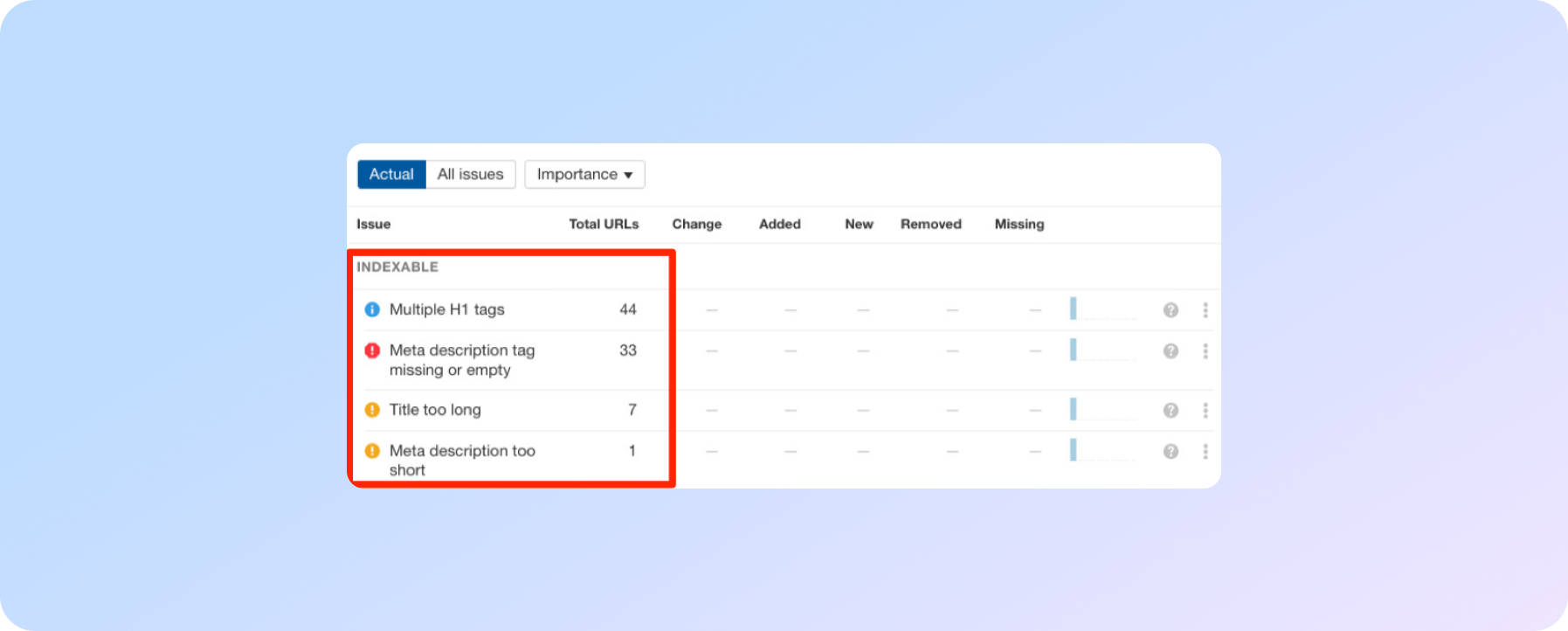Screen dimensions: 1568x631
Task: Click trend bar chart in Multiple H1 tags row
Action: point(1102,309)
